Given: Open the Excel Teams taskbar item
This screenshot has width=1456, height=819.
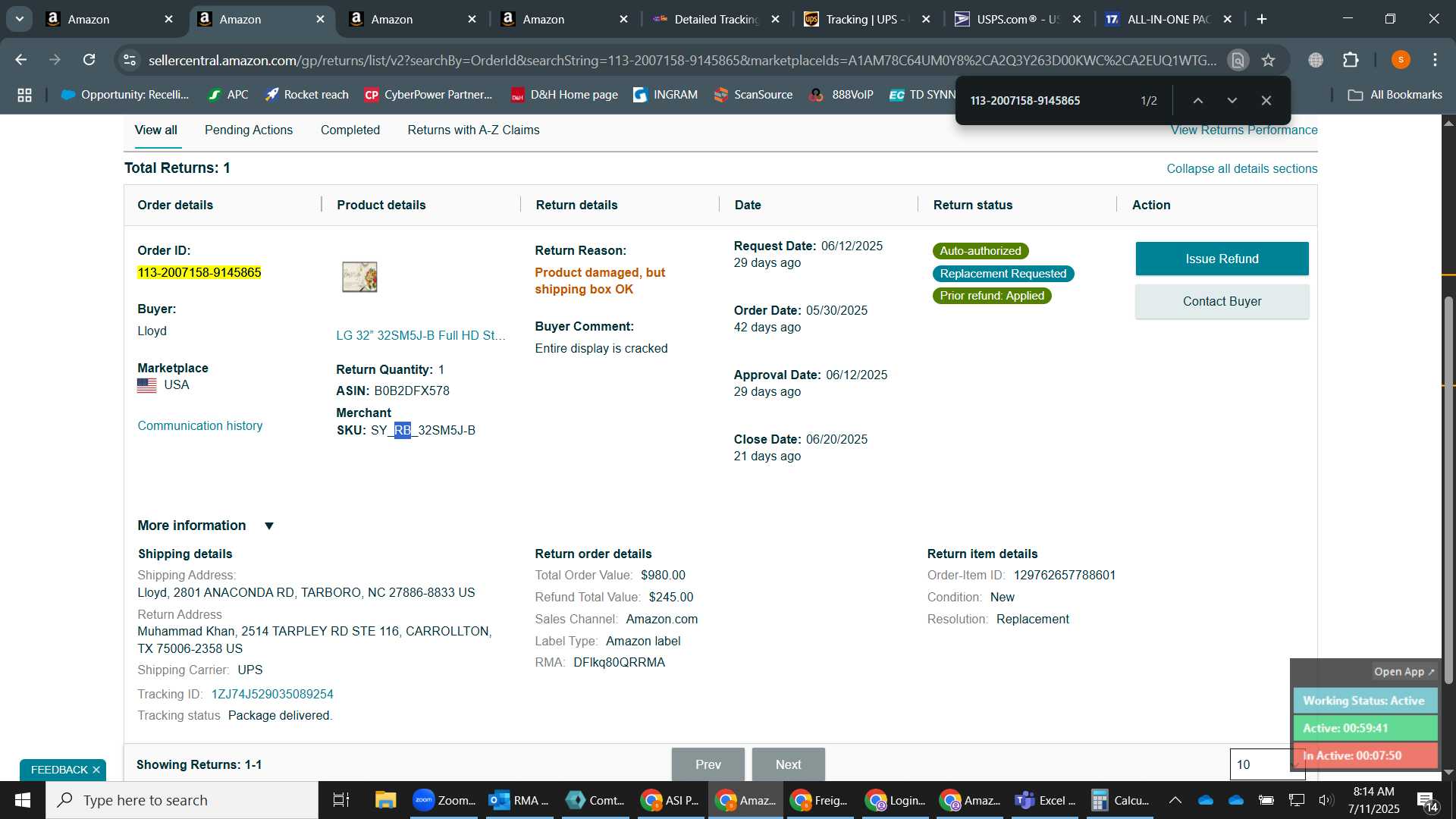Looking at the screenshot, I should [x=1046, y=800].
